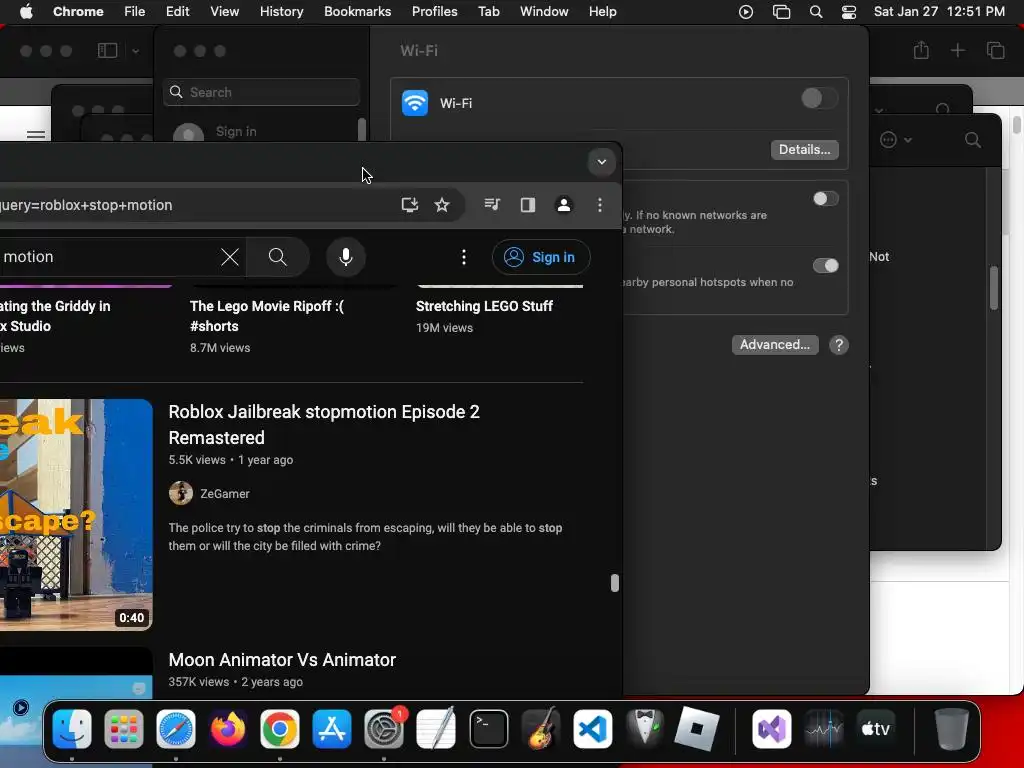1024x768 pixels.
Task: Open the File menu
Action: point(135,12)
